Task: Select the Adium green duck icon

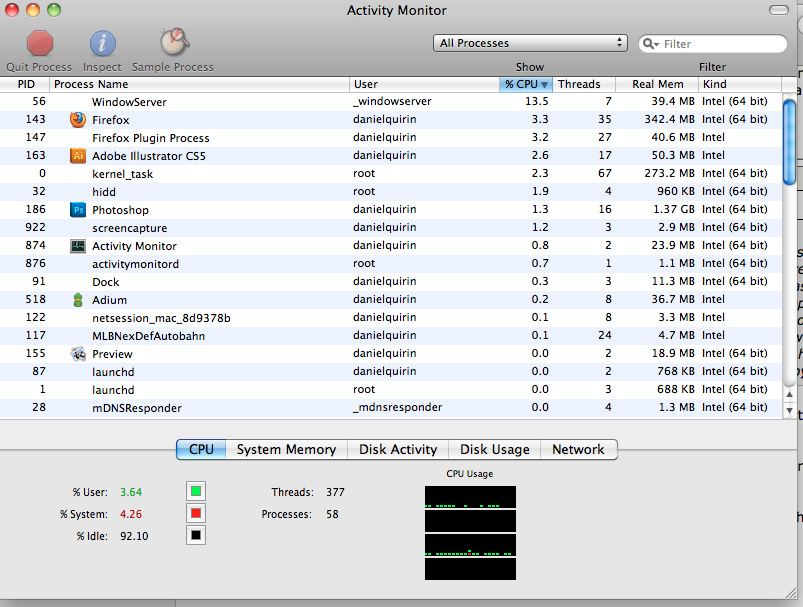Action: (78, 300)
